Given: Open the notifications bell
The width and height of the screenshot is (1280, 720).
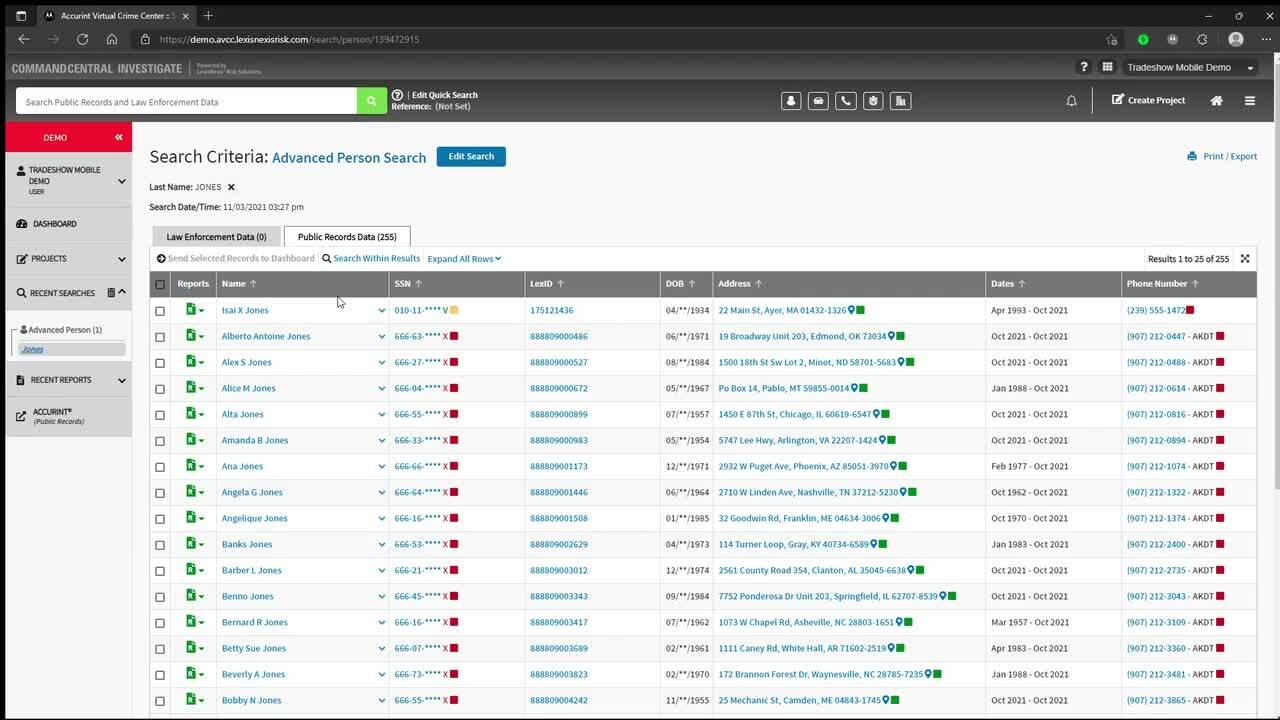Looking at the screenshot, I should point(1071,101).
